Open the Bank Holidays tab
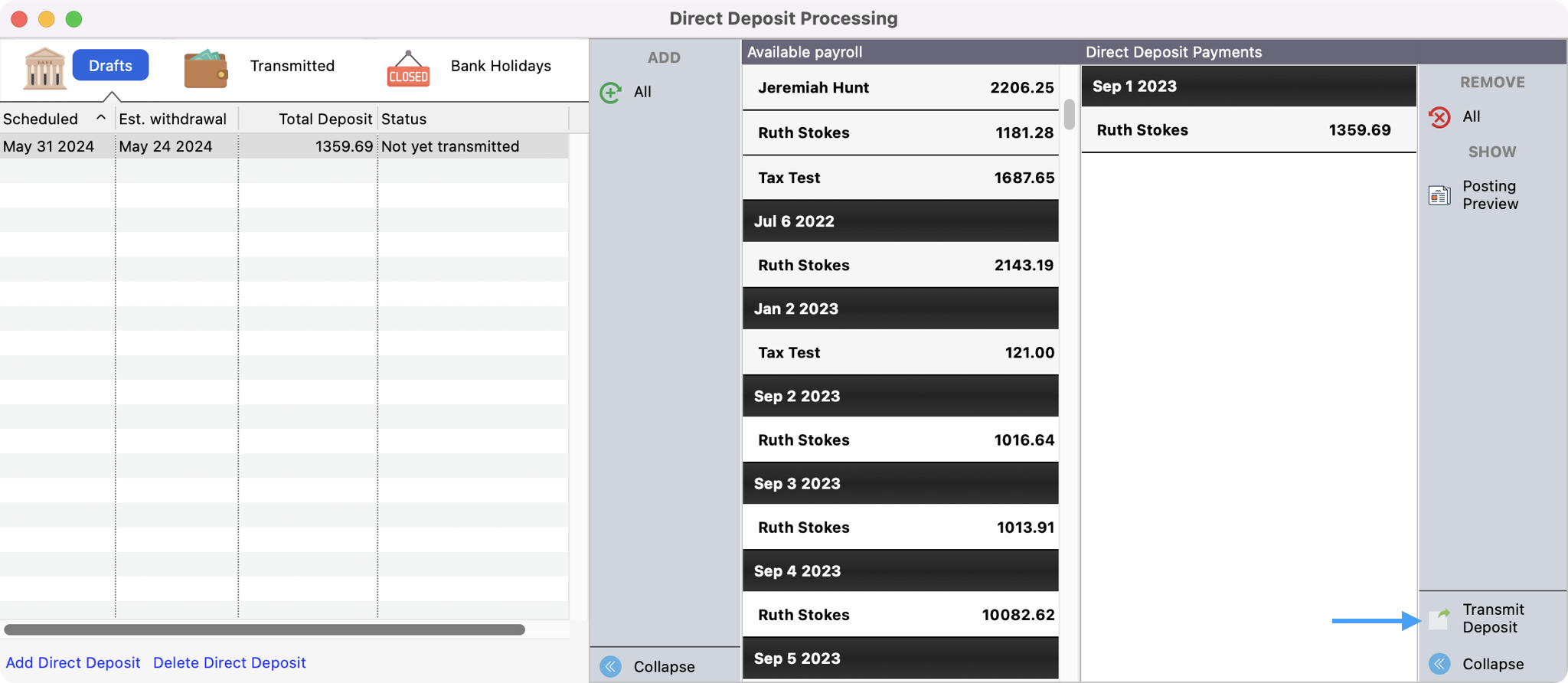The image size is (1568, 683). point(501,66)
